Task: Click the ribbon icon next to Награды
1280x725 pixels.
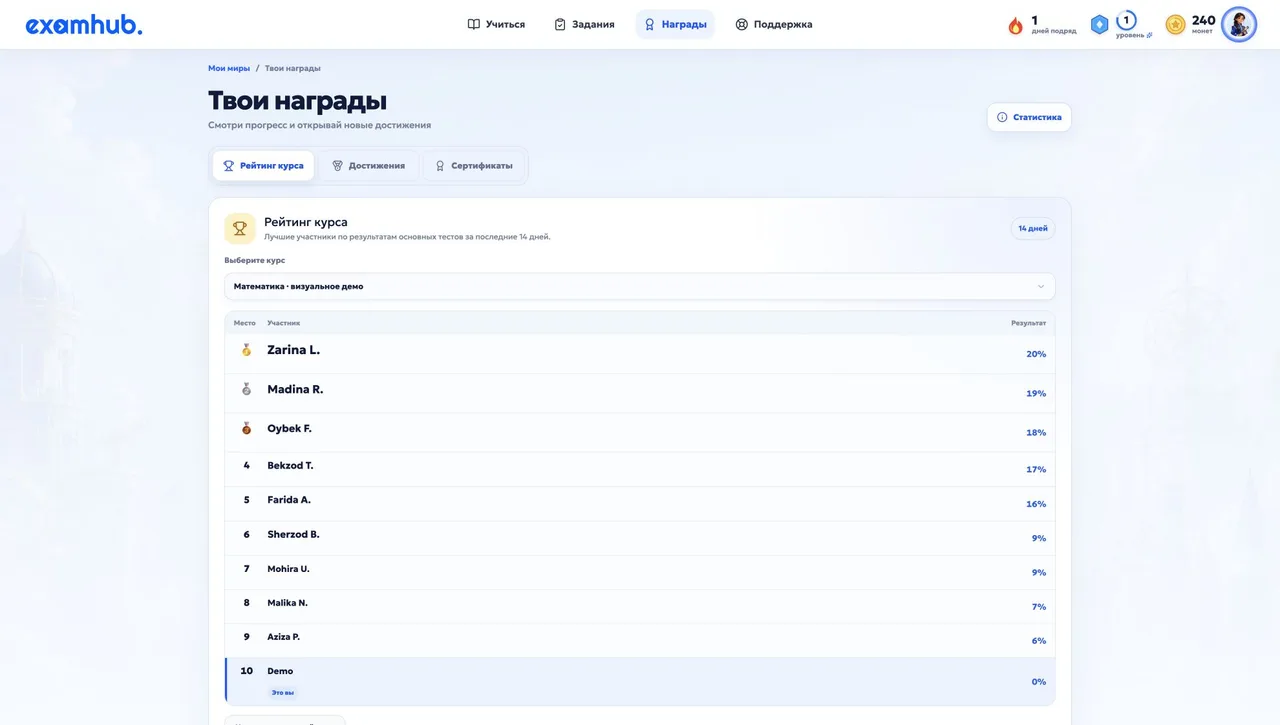Action: click(x=650, y=24)
